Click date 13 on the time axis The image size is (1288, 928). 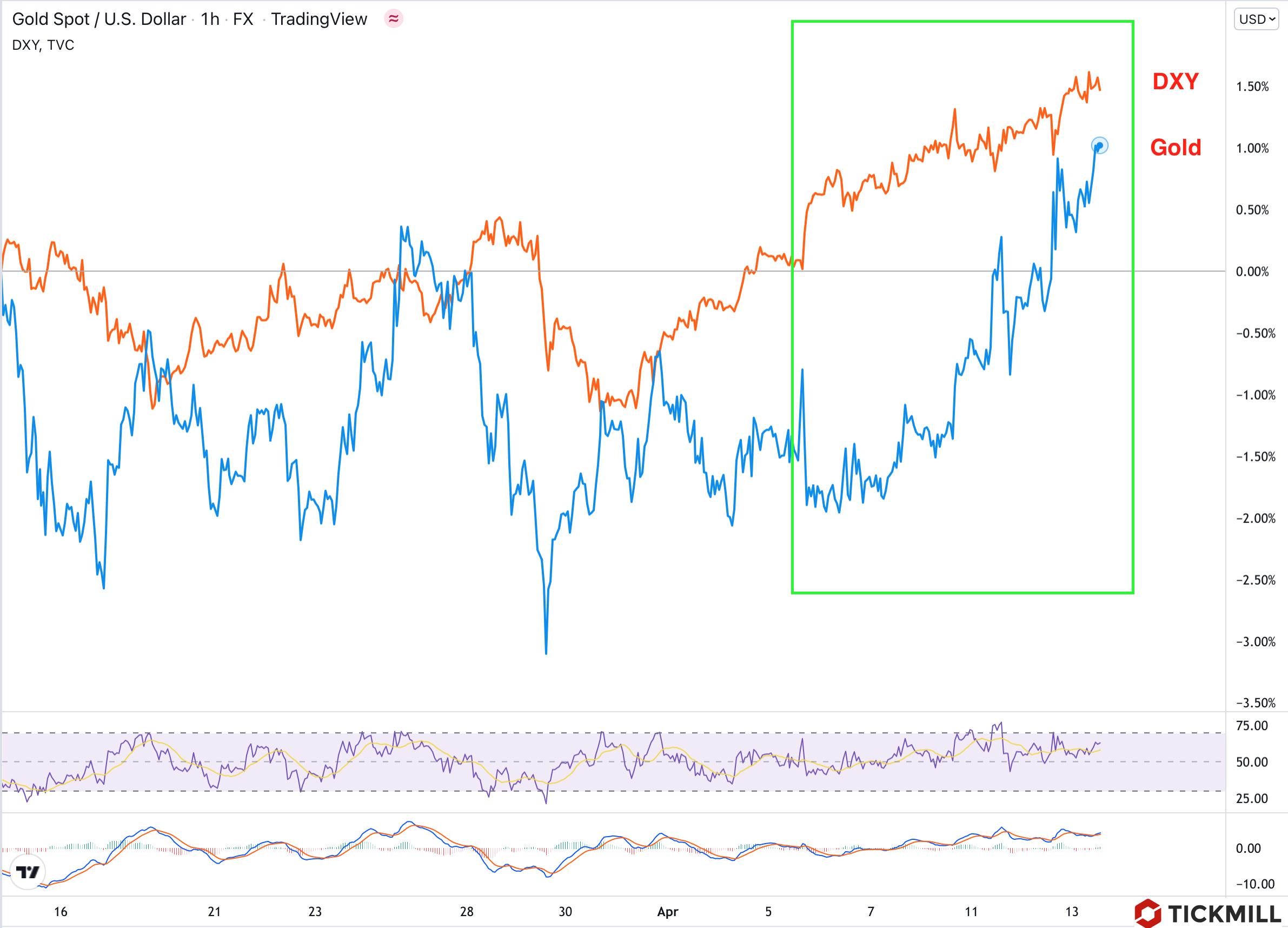1071,912
